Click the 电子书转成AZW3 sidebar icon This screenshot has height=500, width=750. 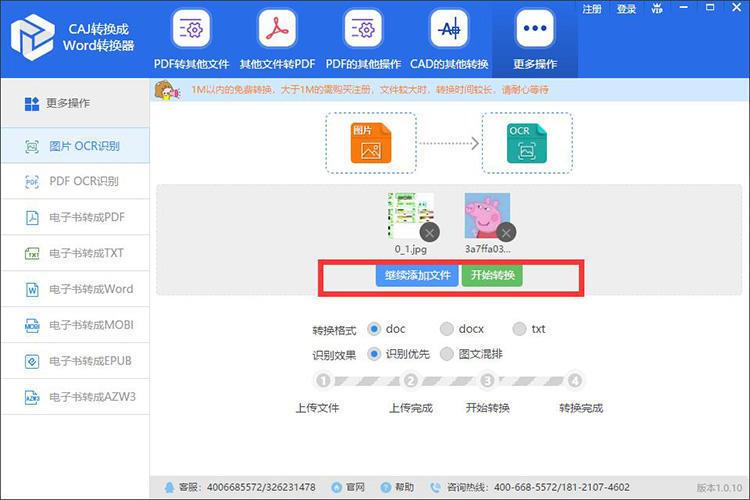tap(32, 397)
